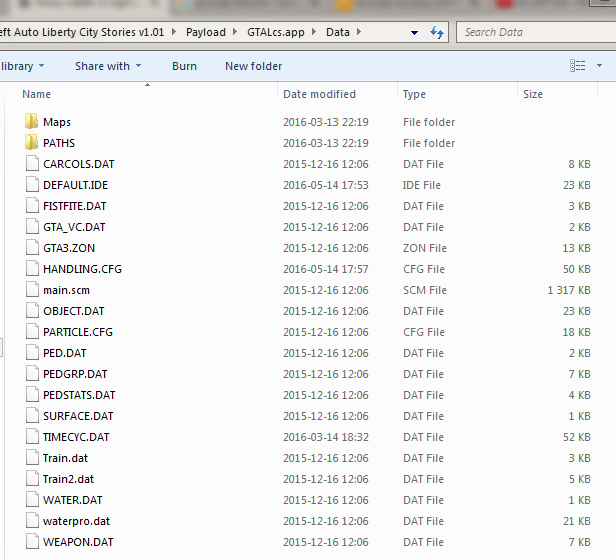Select the PEDSTATS.DAT file icon

[32, 395]
